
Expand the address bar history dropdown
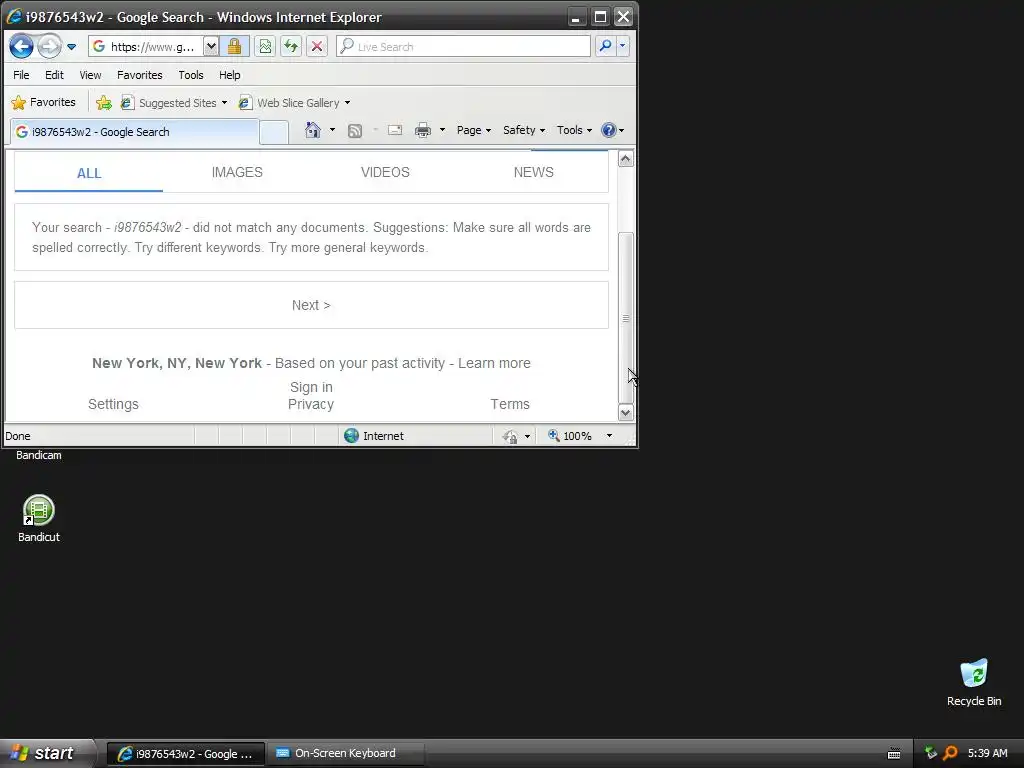211,46
